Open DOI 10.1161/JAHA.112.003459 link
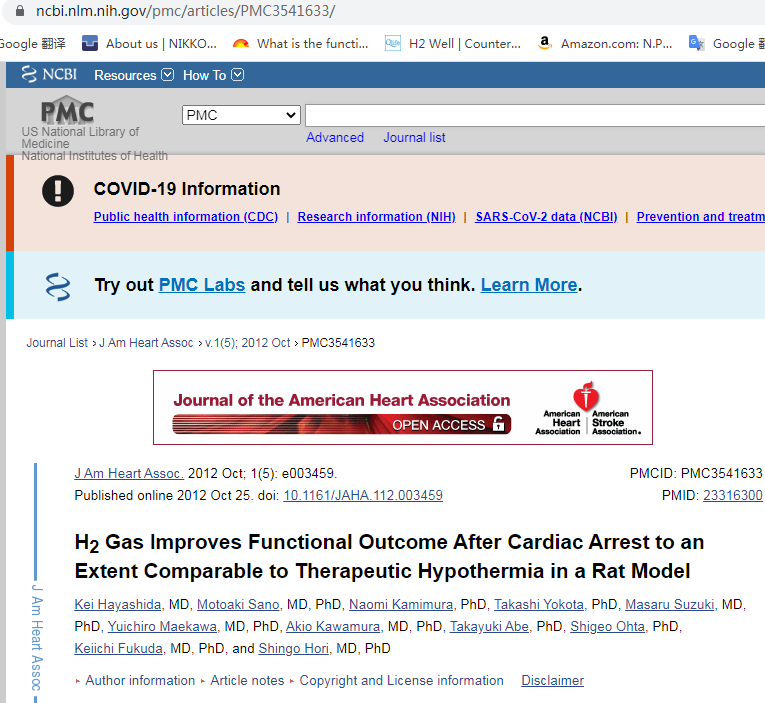 point(363,495)
